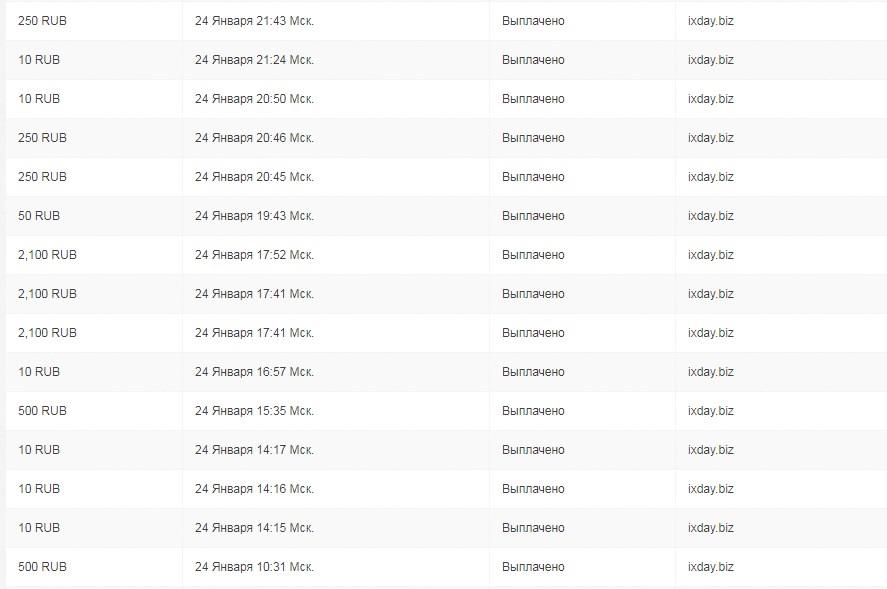Viewport: 887px width, 589px height.
Task: Click date 24 Января 17:52 Мск.
Action: [x=254, y=255]
